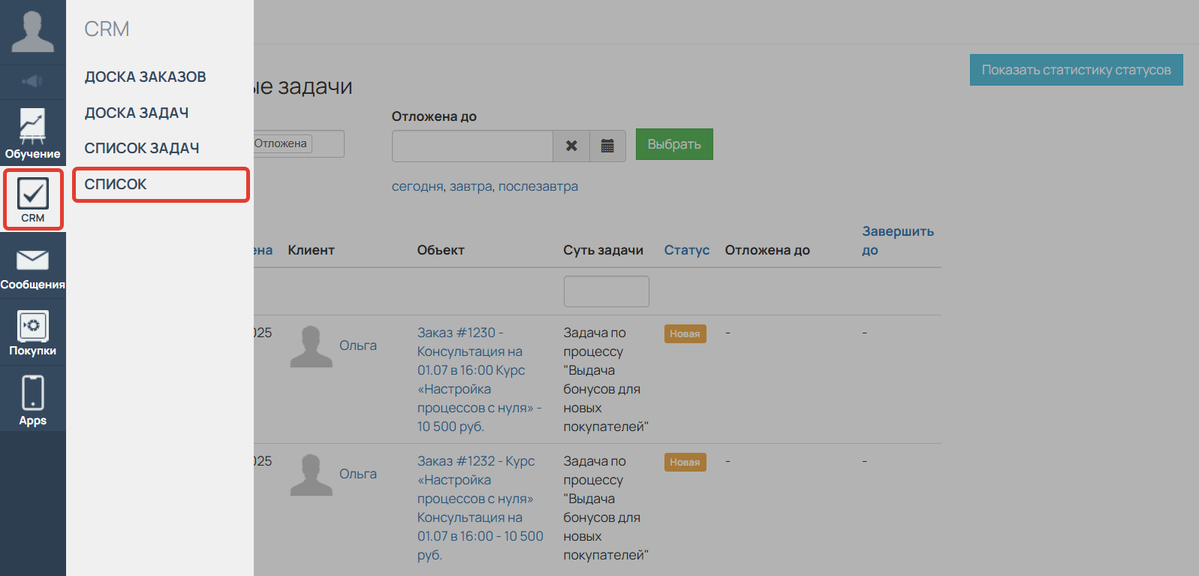Image resolution: width=1199 pixels, height=576 pixels.
Task: Click the послезавтра quick date link
Action: pos(538,186)
